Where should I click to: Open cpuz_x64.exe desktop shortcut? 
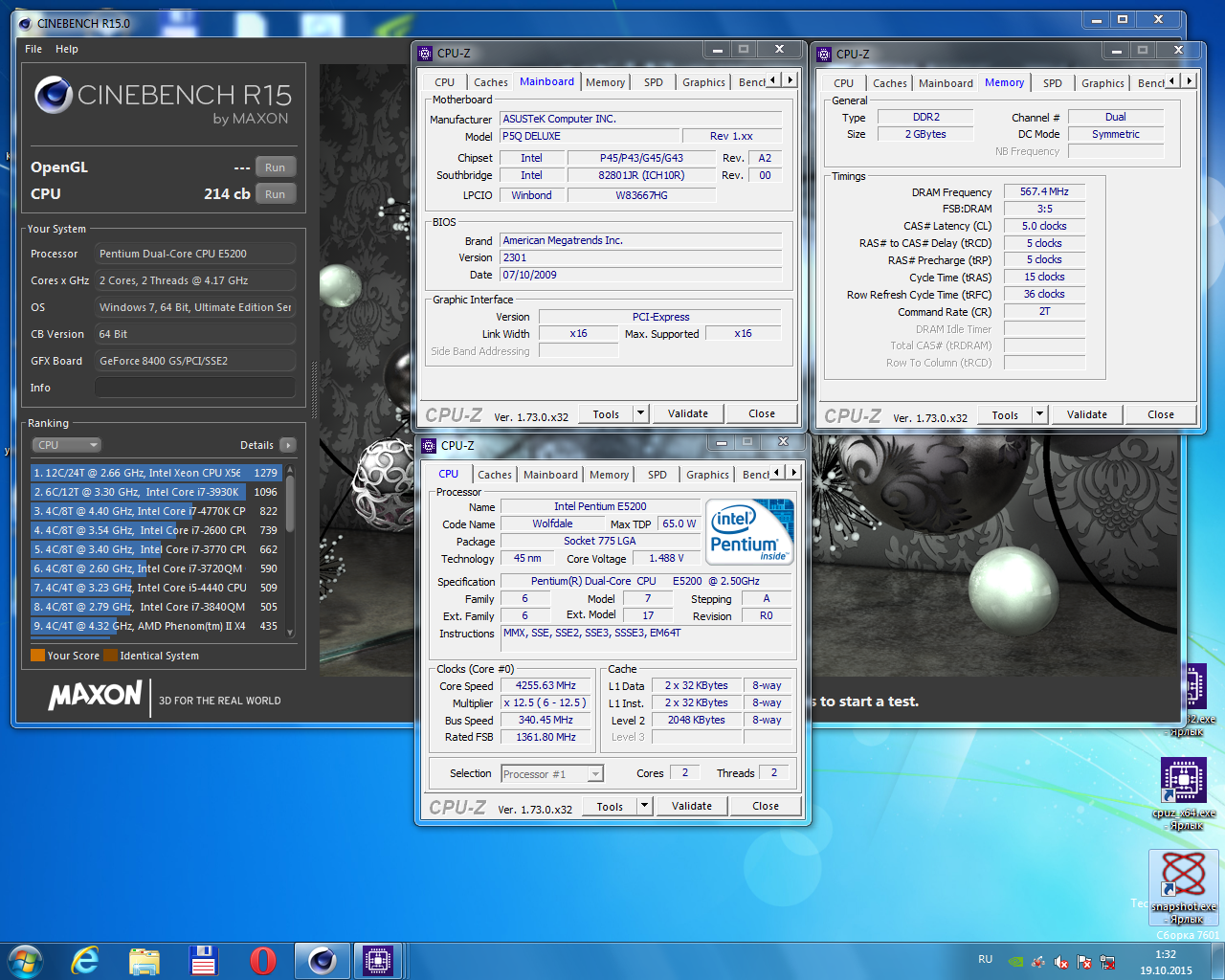[x=1185, y=794]
